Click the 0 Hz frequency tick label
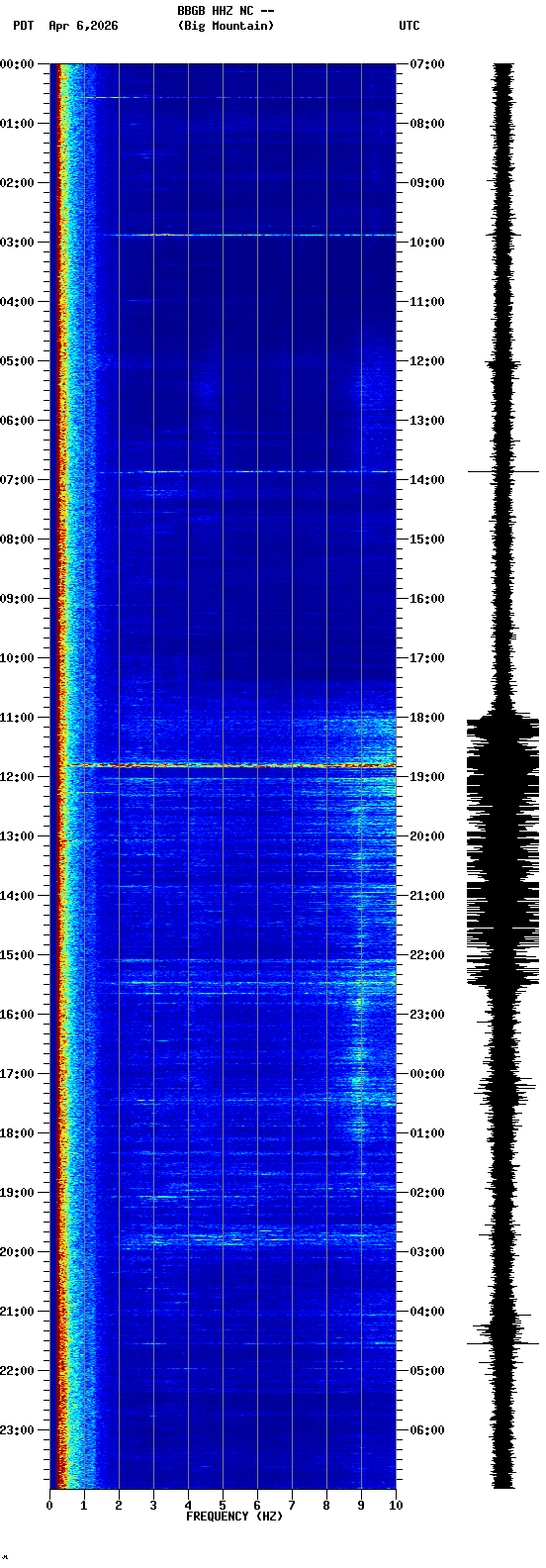Viewport: 546px width, 1568px height. click(x=49, y=1505)
